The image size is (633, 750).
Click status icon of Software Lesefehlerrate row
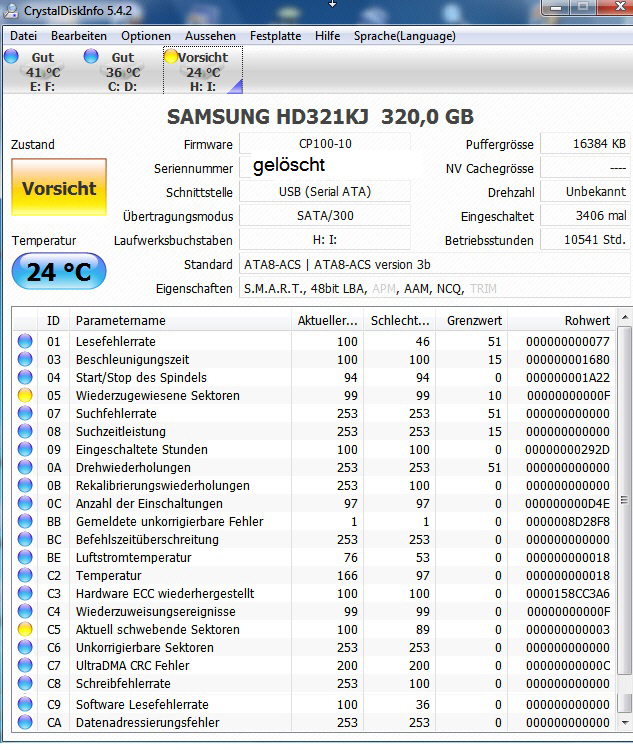point(25,704)
